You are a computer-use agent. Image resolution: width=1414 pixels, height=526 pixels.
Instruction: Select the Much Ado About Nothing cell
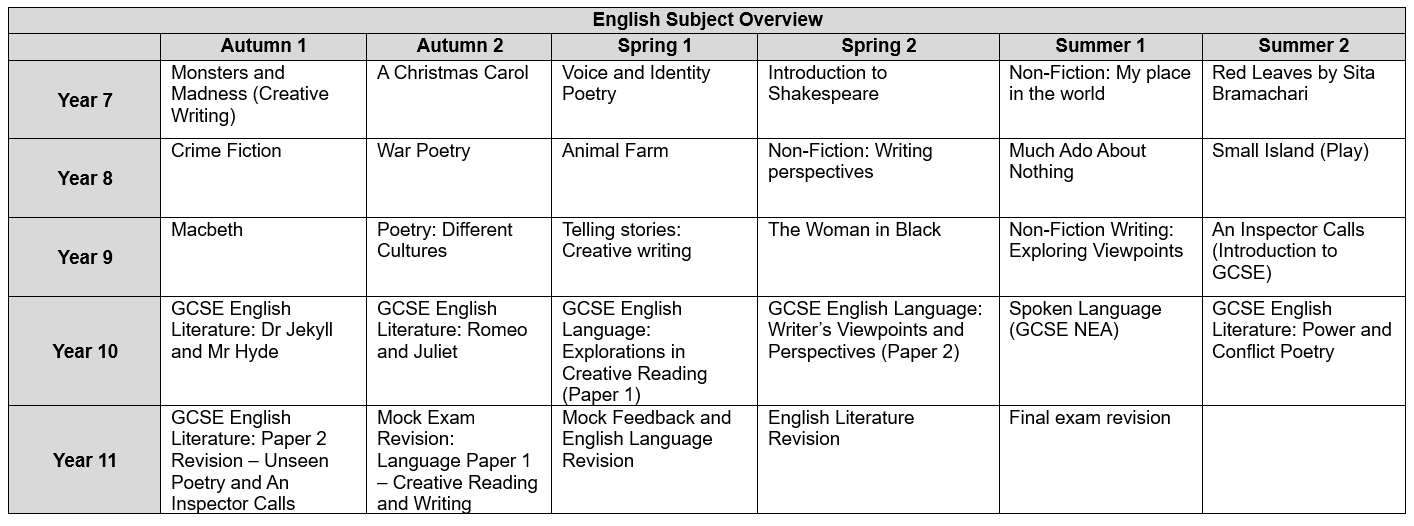[x=1100, y=178]
